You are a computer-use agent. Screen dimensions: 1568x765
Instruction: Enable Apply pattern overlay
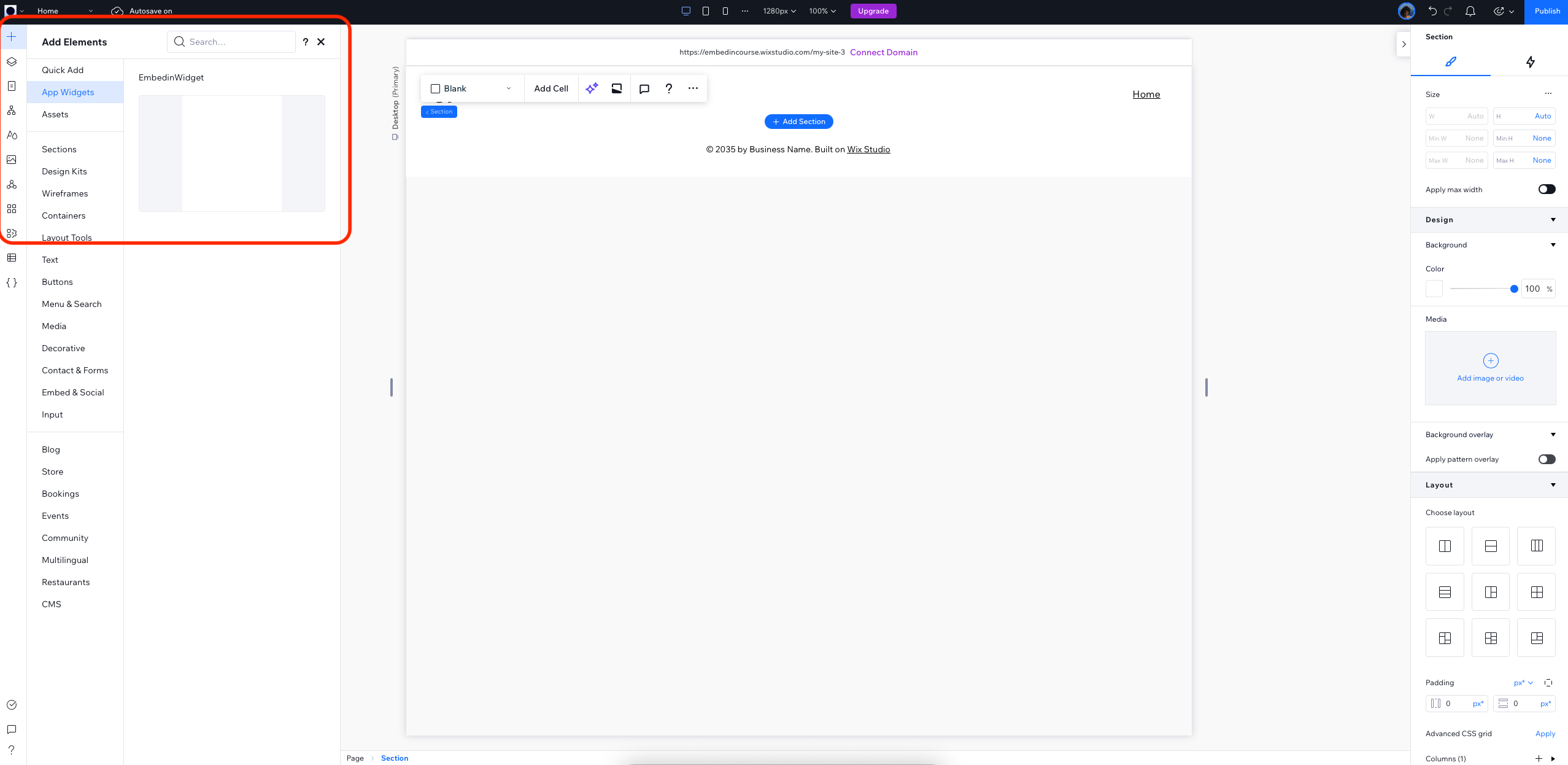[1546, 459]
